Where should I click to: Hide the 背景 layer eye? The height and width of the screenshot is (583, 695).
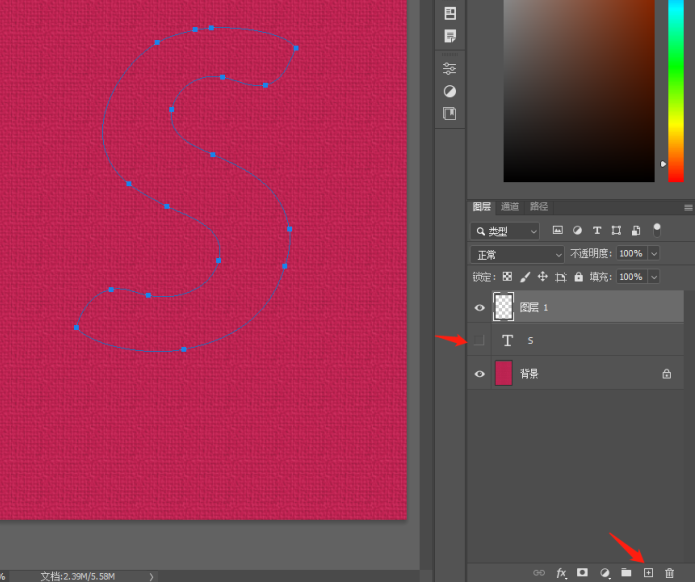pyautogui.click(x=479, y=374)
